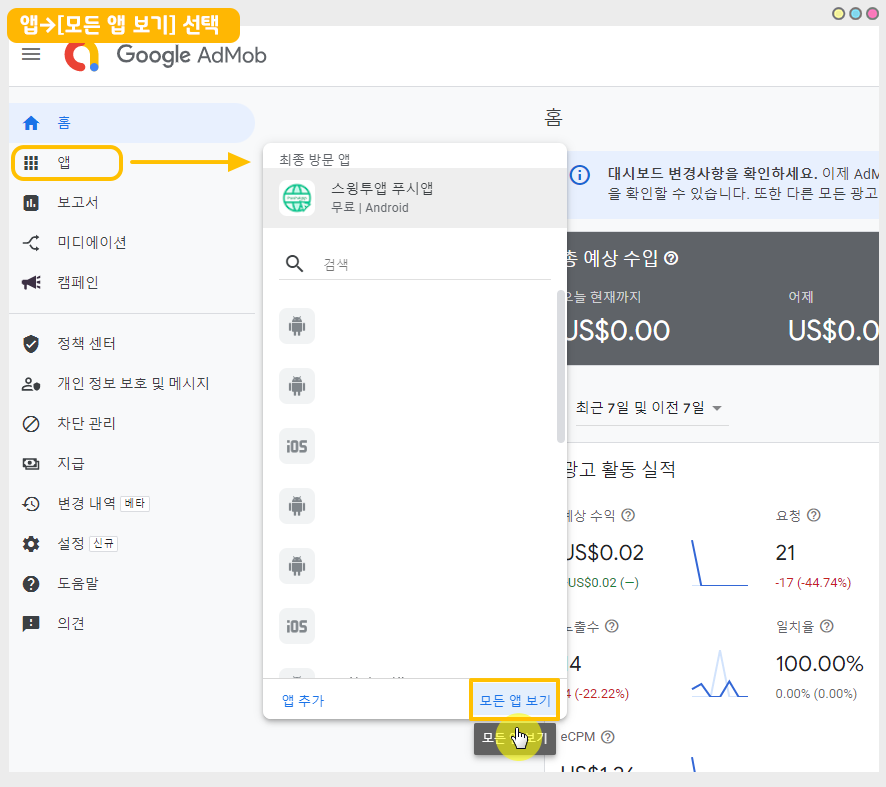The image size is (886, 787).
Task: Open 변경 내역 change history
Action: click(x=86, y=504)
